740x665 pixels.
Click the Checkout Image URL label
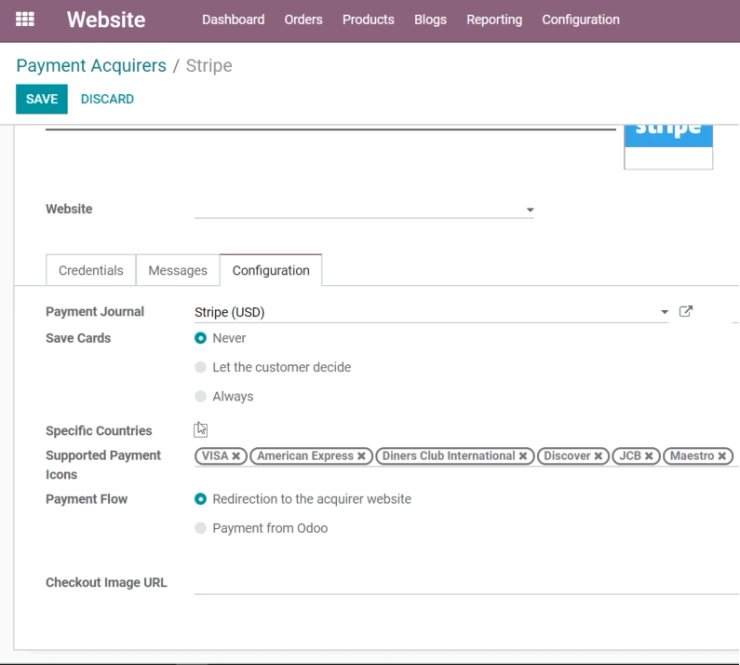tap(106, 583)
